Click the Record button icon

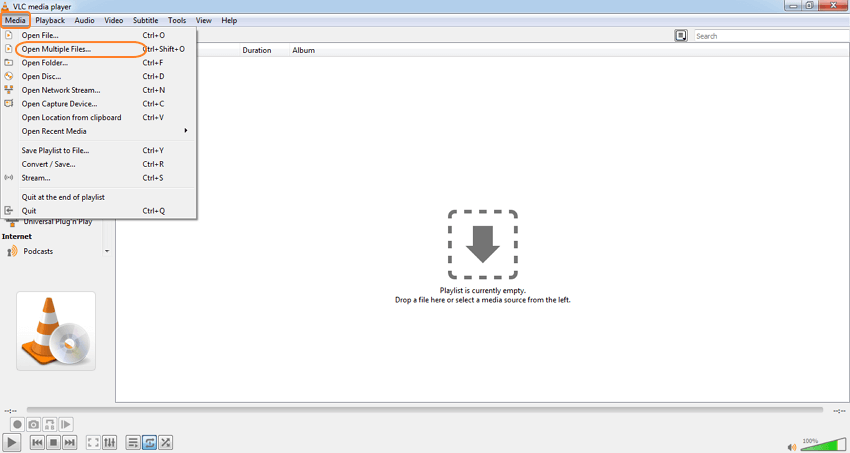coord(17,425)
